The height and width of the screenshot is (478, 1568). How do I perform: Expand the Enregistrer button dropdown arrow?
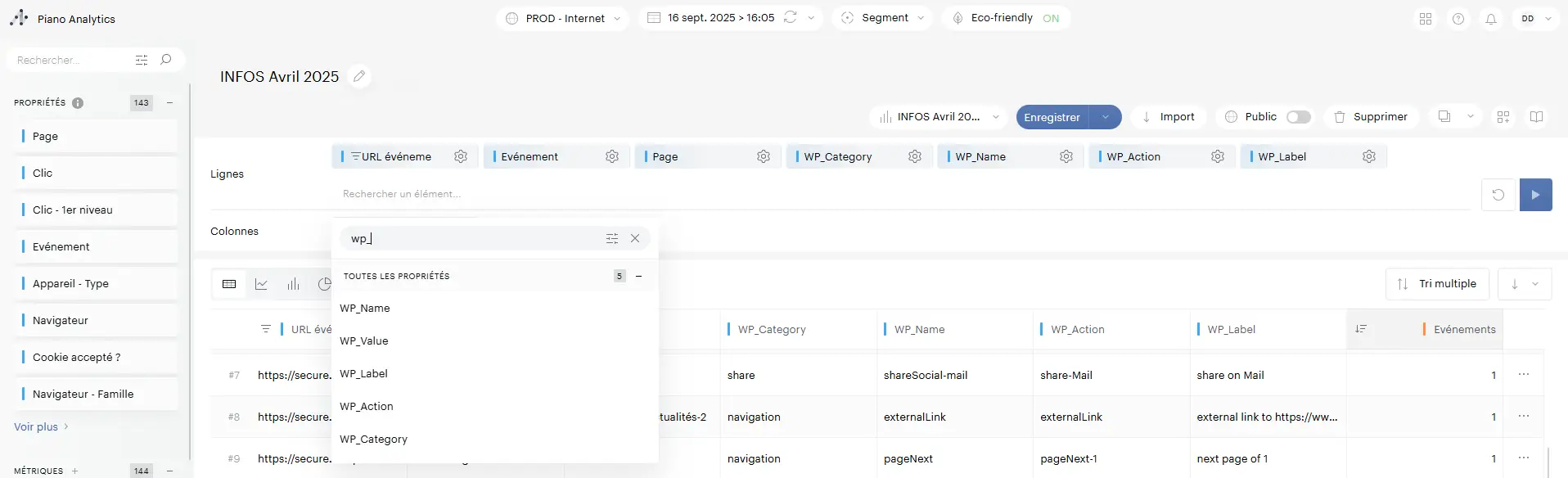[1106, 117]
